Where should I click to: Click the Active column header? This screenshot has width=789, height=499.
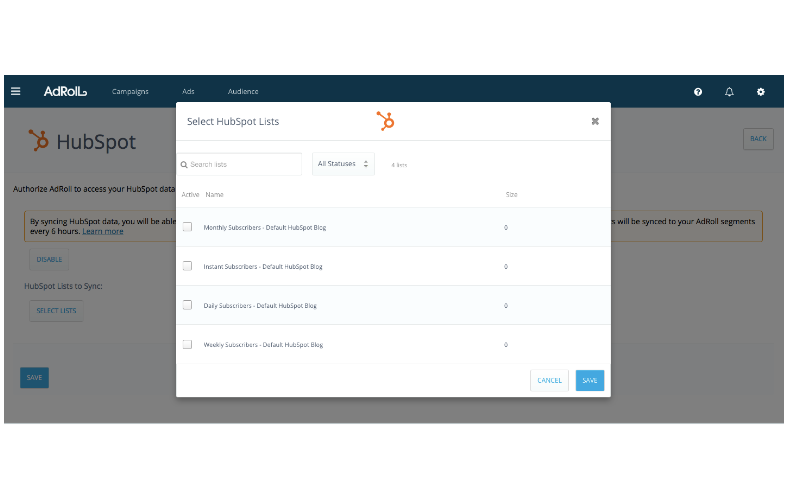coord(190,195)
